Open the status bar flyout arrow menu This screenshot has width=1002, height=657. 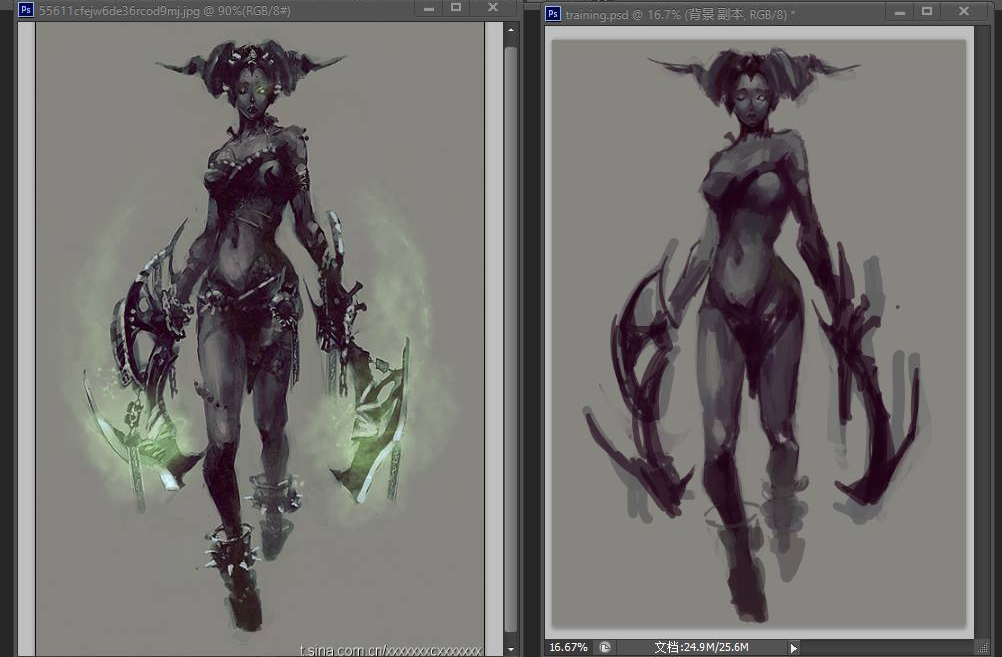[794, 647]
